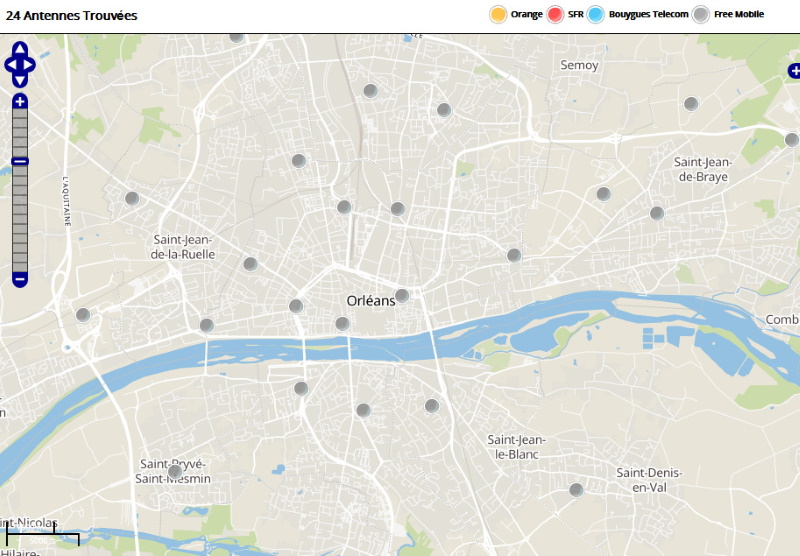Zoom in with the plus button

click(20, 101)
